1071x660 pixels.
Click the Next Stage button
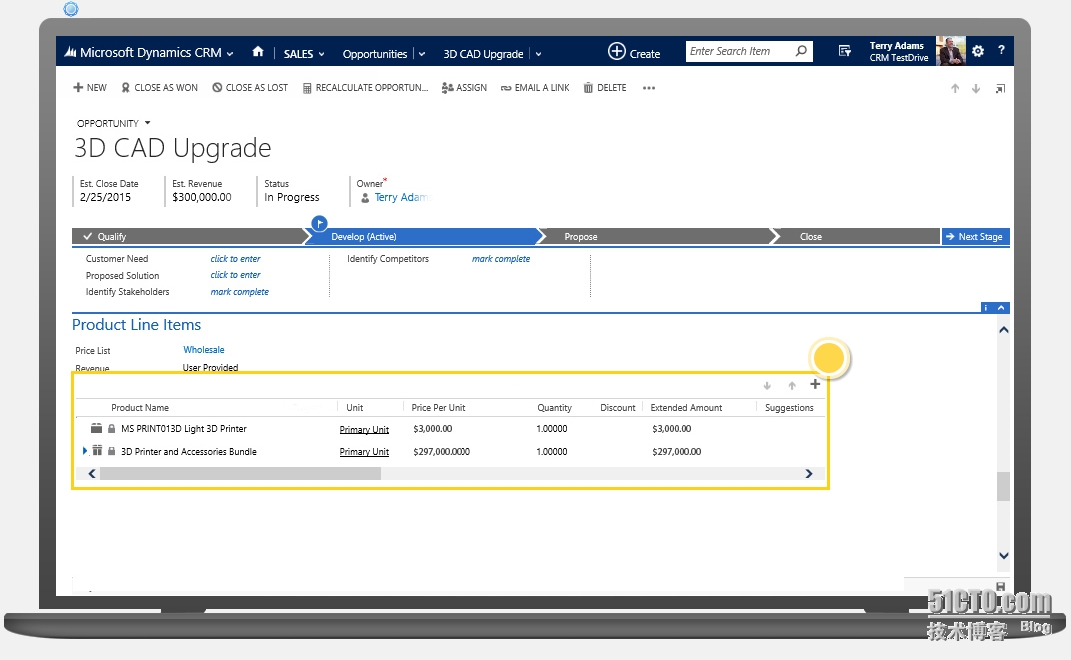coord(975,236)
